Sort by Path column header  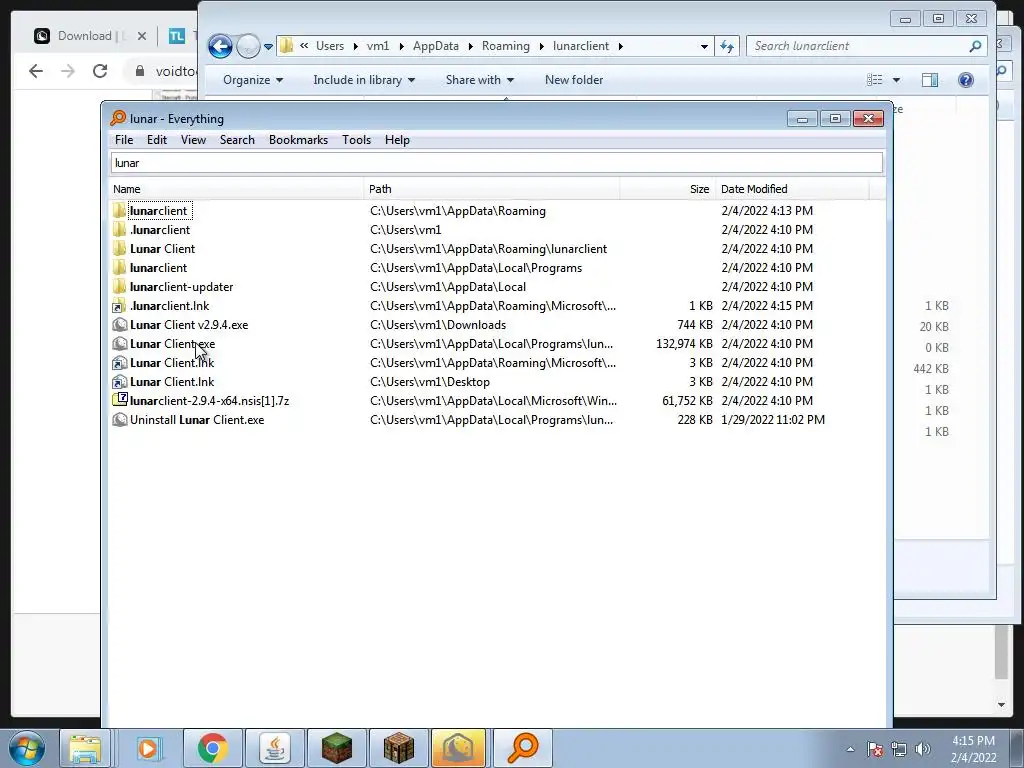click(492, 189)
